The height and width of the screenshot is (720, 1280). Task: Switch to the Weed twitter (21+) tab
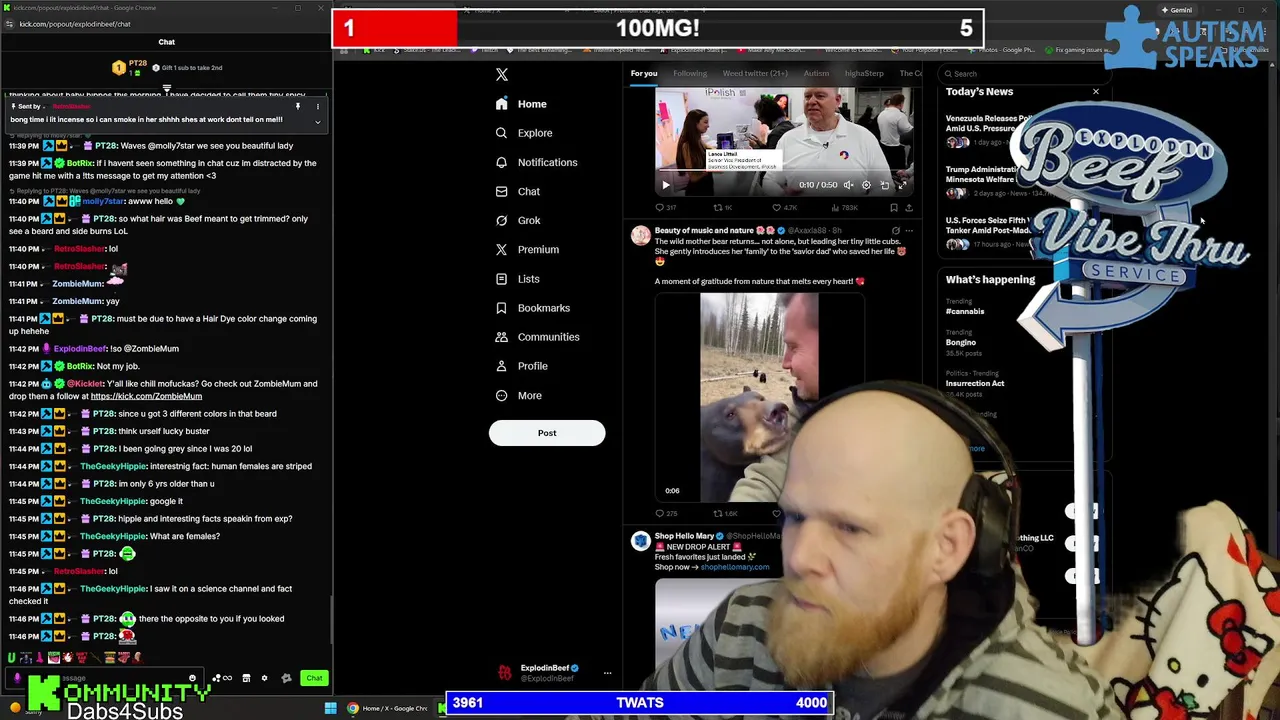[x=755, y=73]
